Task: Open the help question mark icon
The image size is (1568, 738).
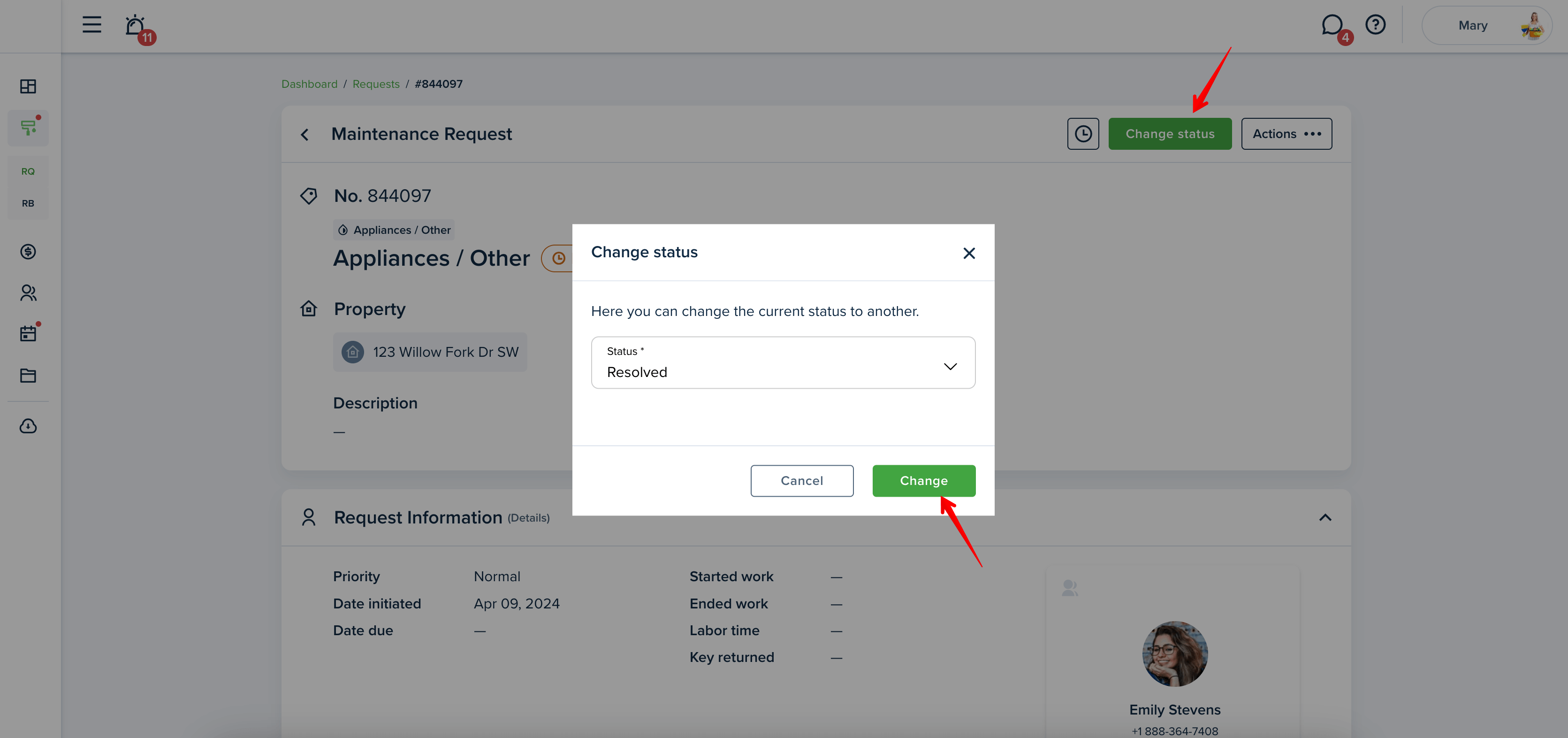Action: point(1375,25)
